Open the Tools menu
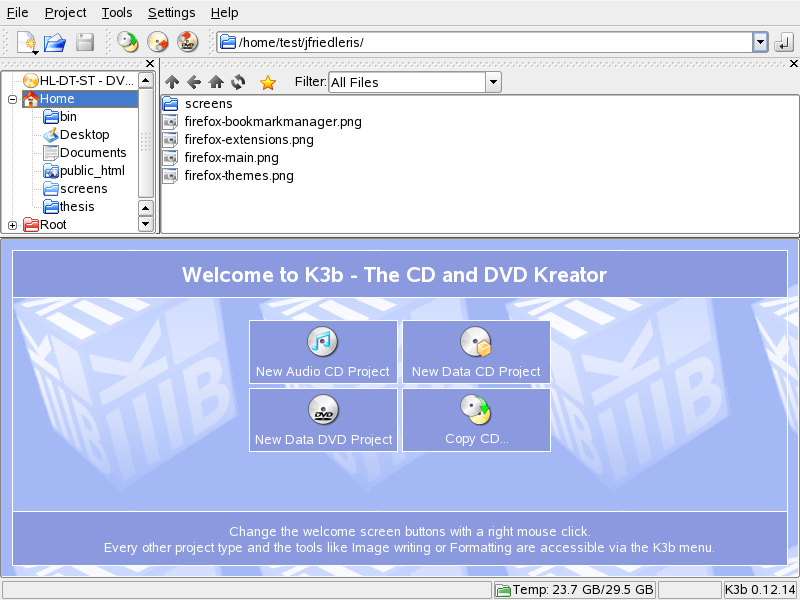The image size is (800, 600). click(x=117, y=13)
